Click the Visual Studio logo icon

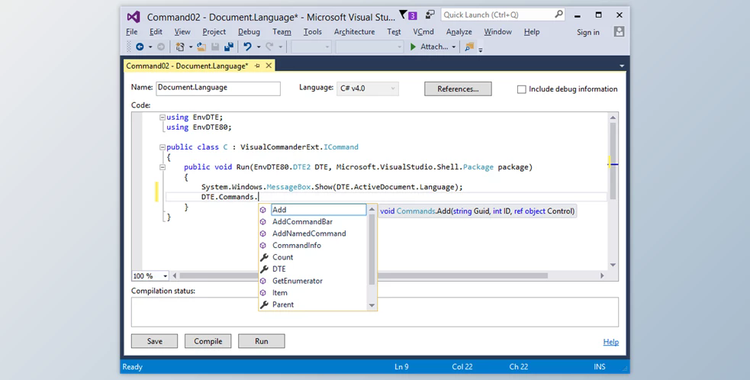(133, 17)
